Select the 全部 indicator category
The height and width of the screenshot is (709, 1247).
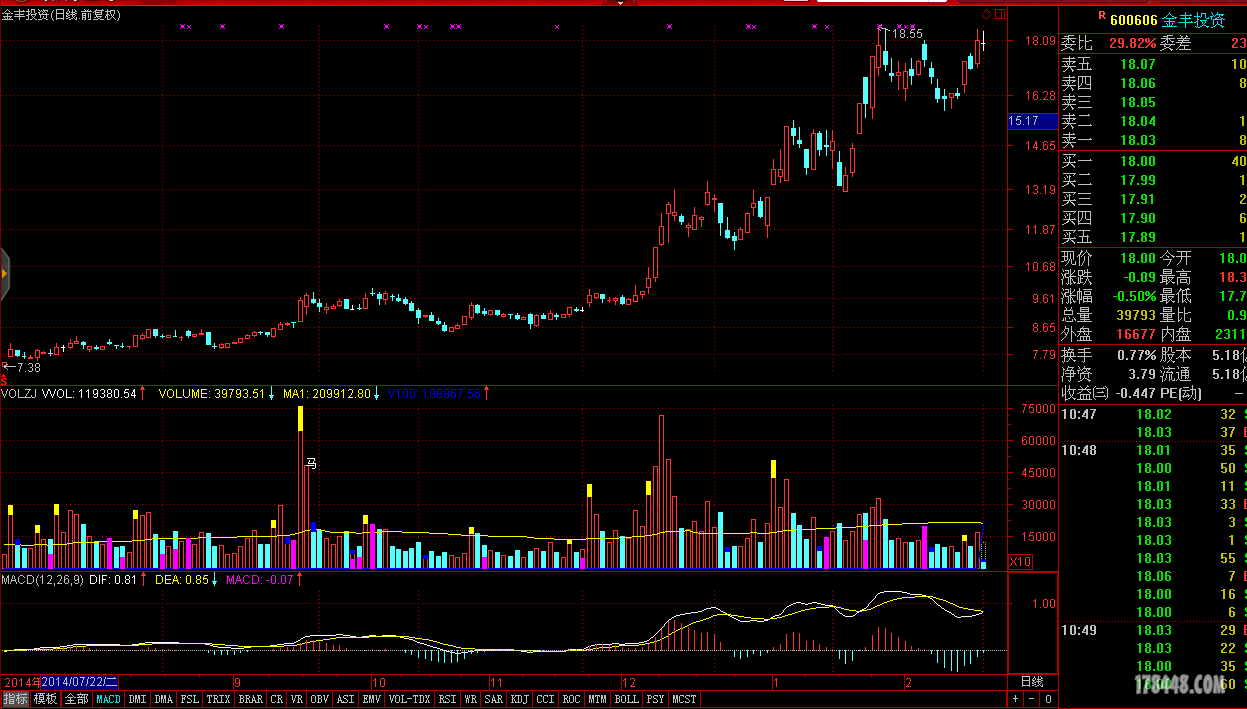76,699
